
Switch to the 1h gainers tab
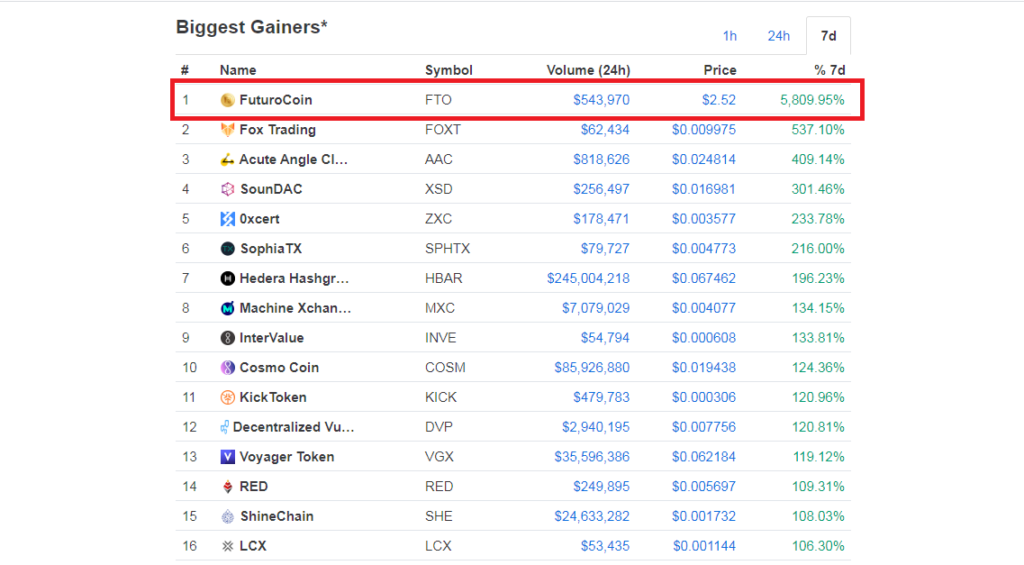(x=730, y=36)
